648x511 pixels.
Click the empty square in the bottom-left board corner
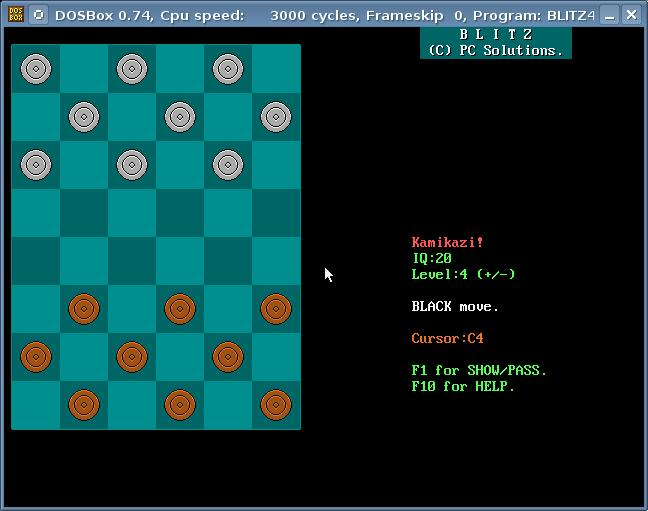click(x=36, y=405)
